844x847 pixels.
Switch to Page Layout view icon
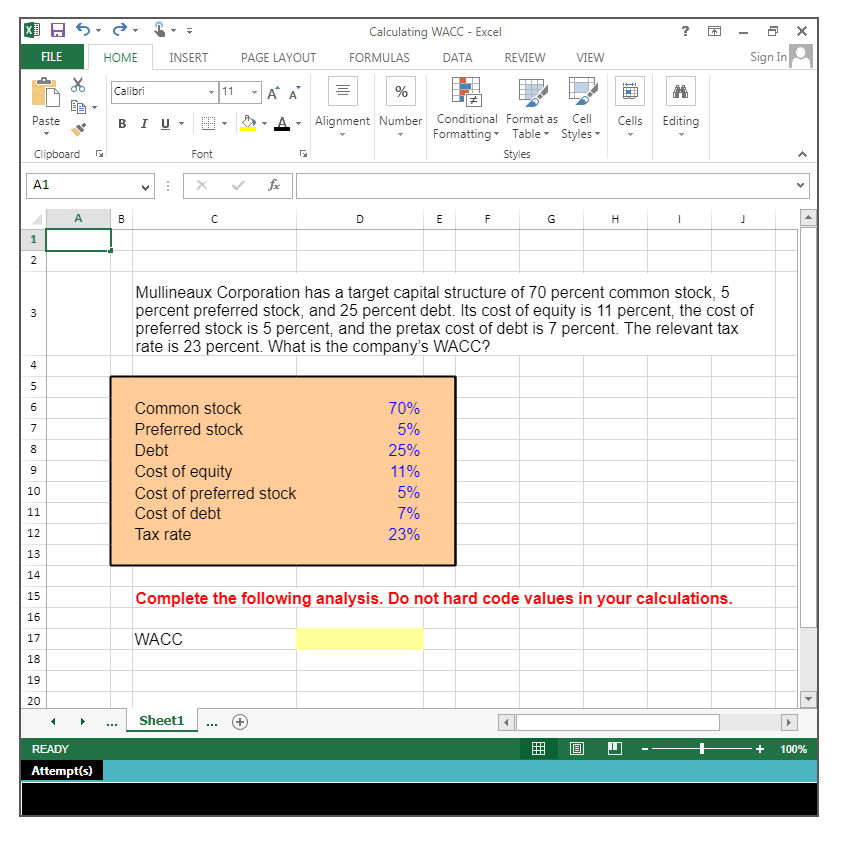[x=576, y=748]
